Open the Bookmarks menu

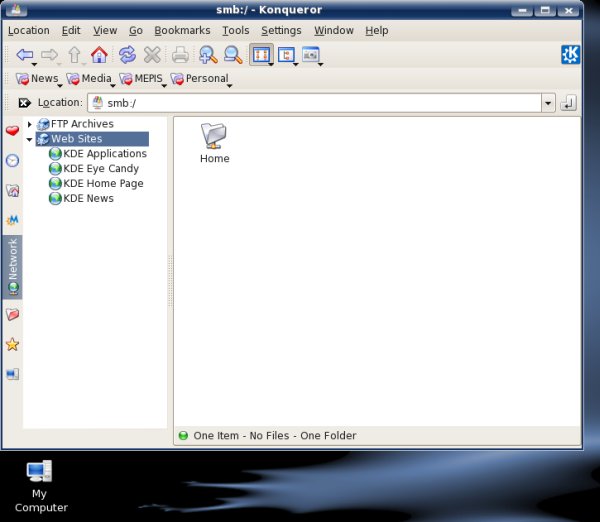[x=182, y=31]
